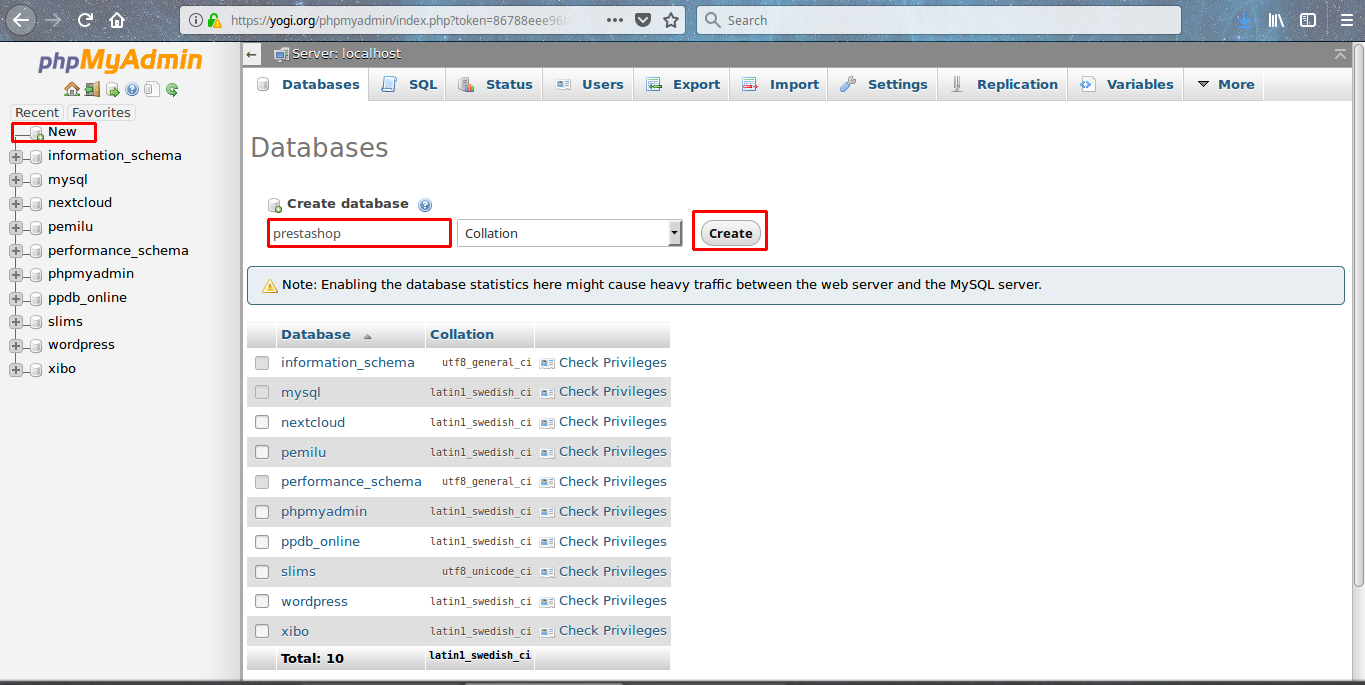Image resolution: width=1365 pixels, height=685 pixels.
Task: Click the Create database help icon
Action: (x=425, y=205)
